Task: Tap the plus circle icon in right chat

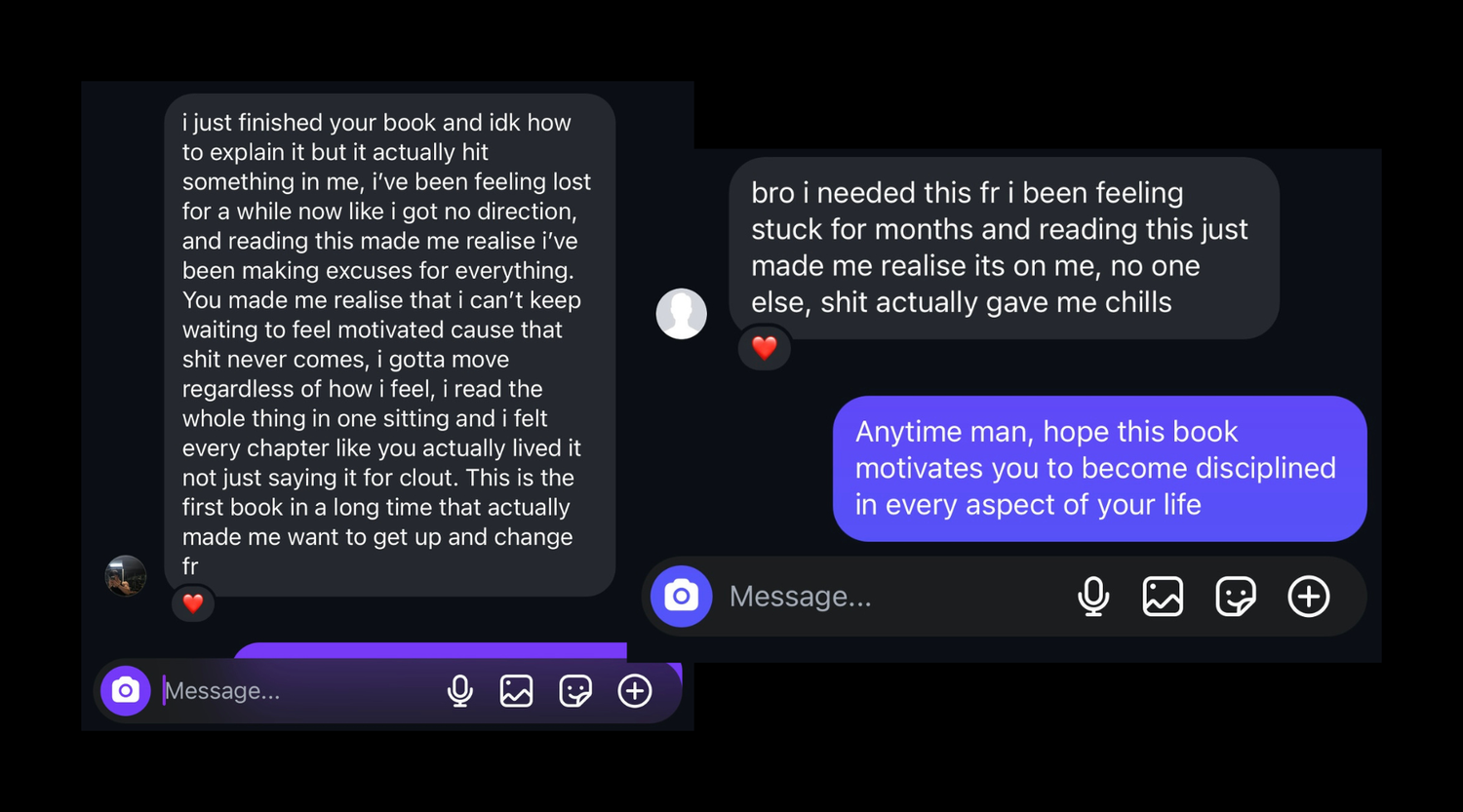Action: click(x=1309, y=597)
